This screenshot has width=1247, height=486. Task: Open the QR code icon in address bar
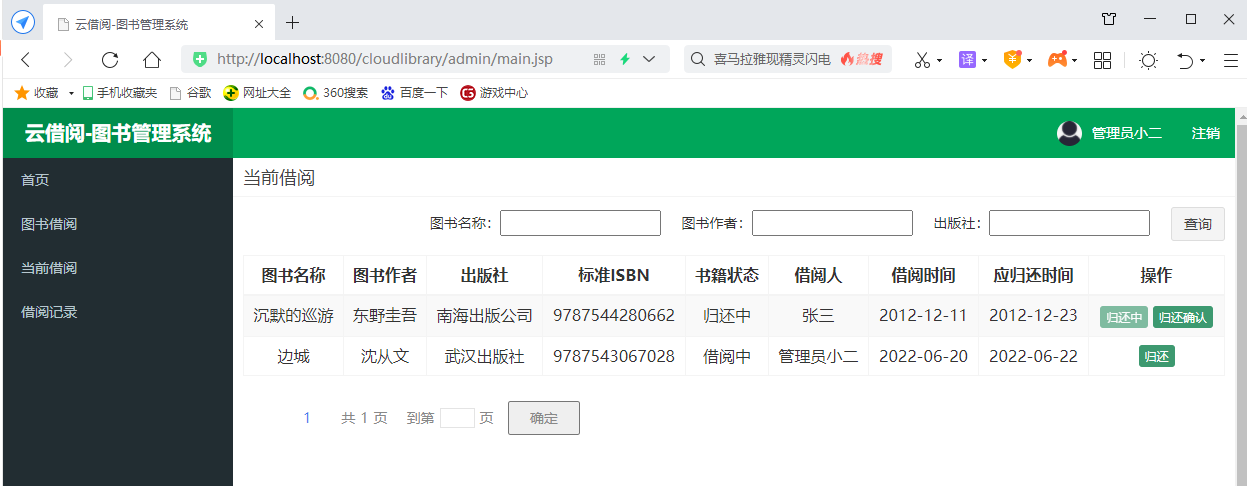600,60
